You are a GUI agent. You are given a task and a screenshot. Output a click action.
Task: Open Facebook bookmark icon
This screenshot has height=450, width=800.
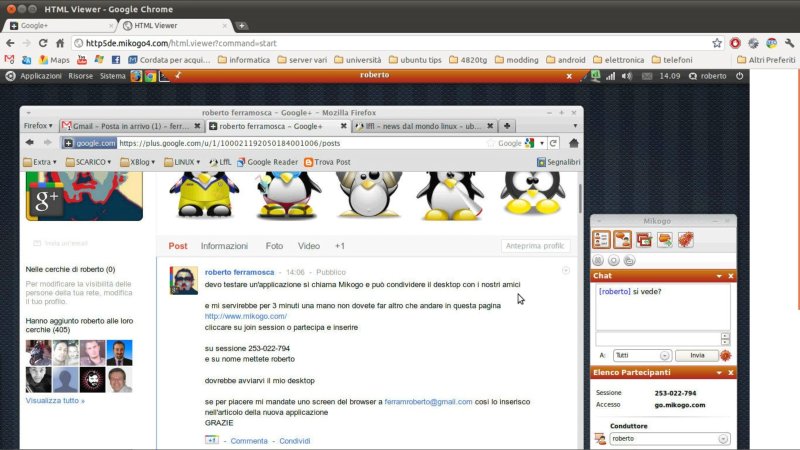pyautogui.click(x=116, y=60)
